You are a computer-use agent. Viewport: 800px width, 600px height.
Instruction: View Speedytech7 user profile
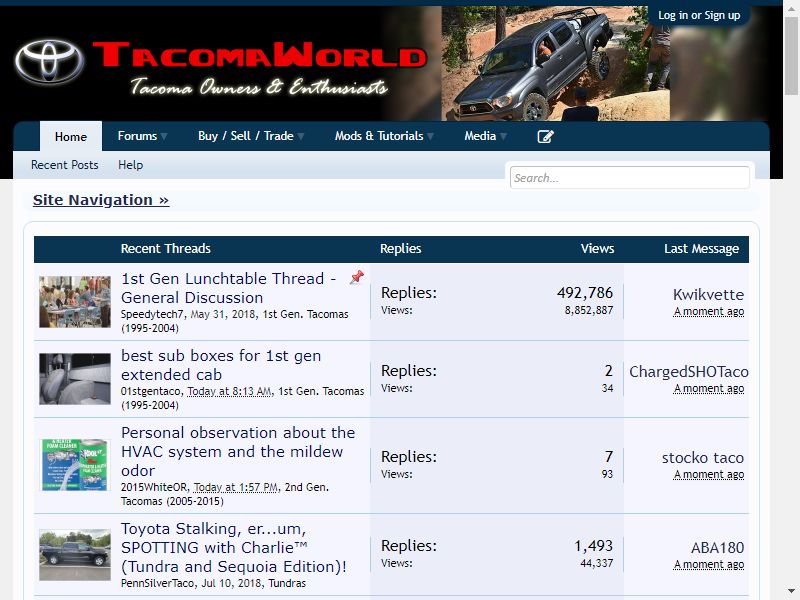pyautogui.click(x=152, y=314)
